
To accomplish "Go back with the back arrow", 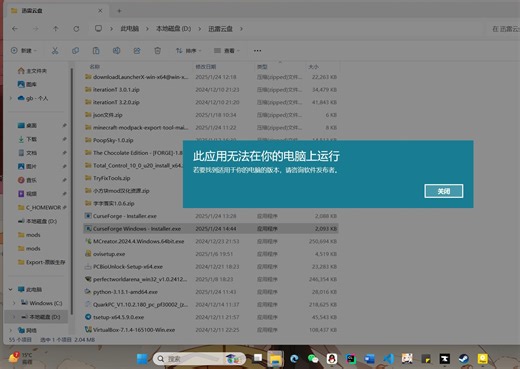I will pyautogui.click(x=15, y=29).
